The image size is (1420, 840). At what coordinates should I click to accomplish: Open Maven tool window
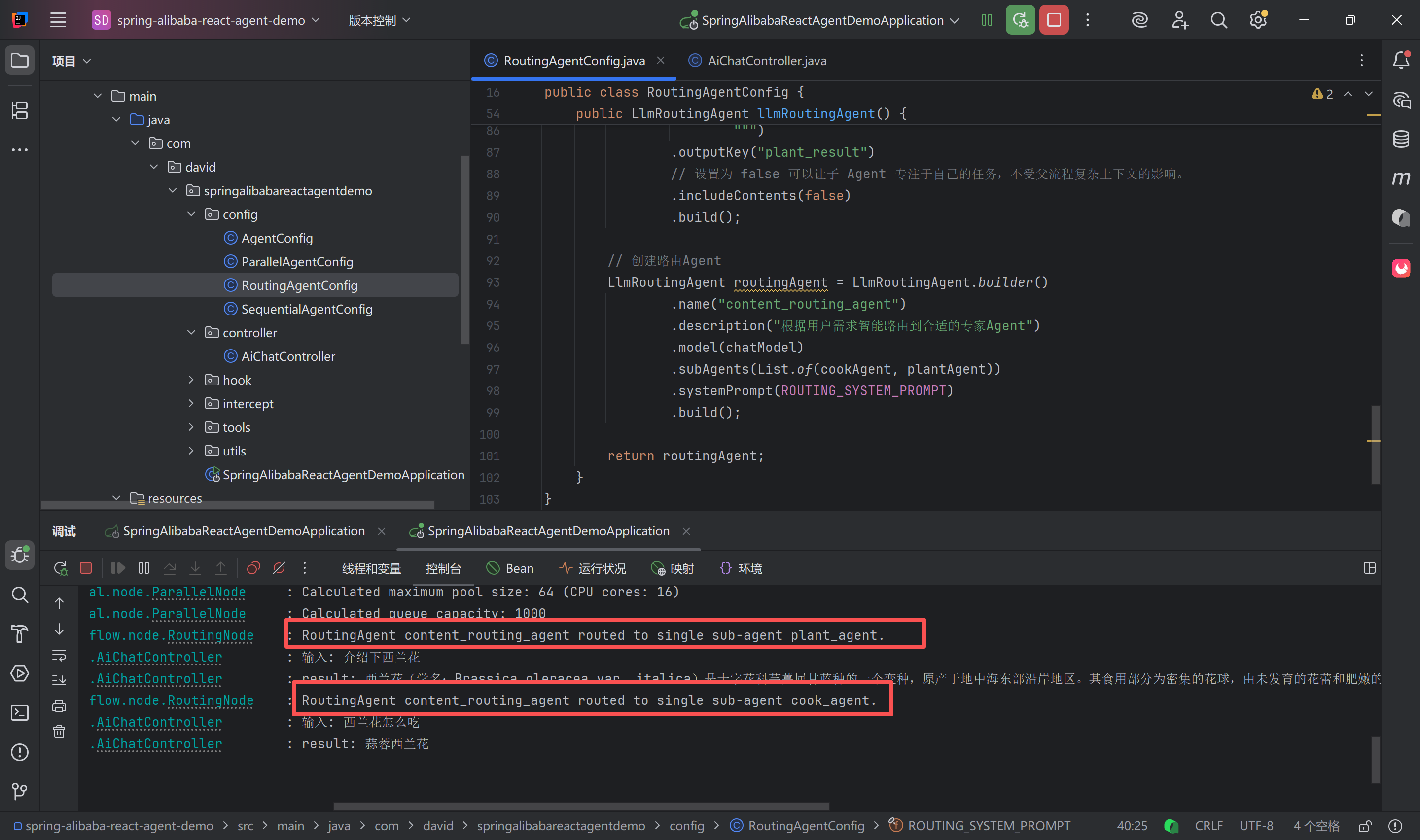click(1401, 178)
